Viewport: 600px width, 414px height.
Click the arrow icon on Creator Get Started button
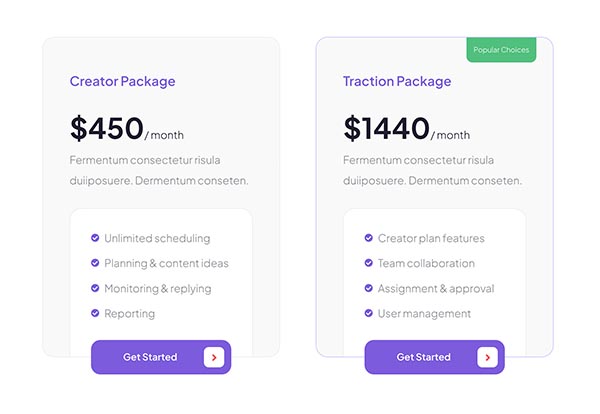pos(214,357)
